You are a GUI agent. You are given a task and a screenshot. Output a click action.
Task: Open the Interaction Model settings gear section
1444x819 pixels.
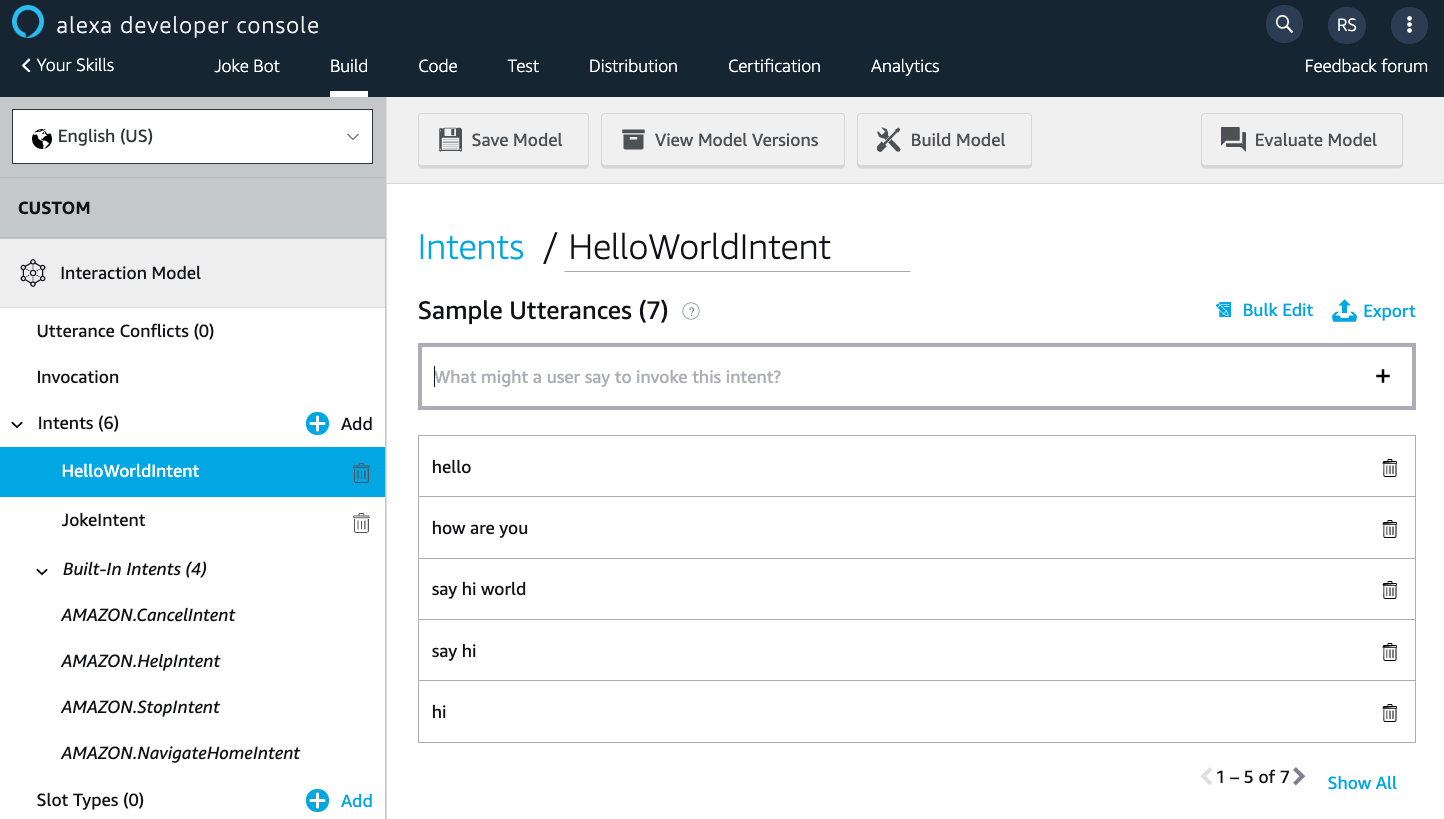[33, 272]
